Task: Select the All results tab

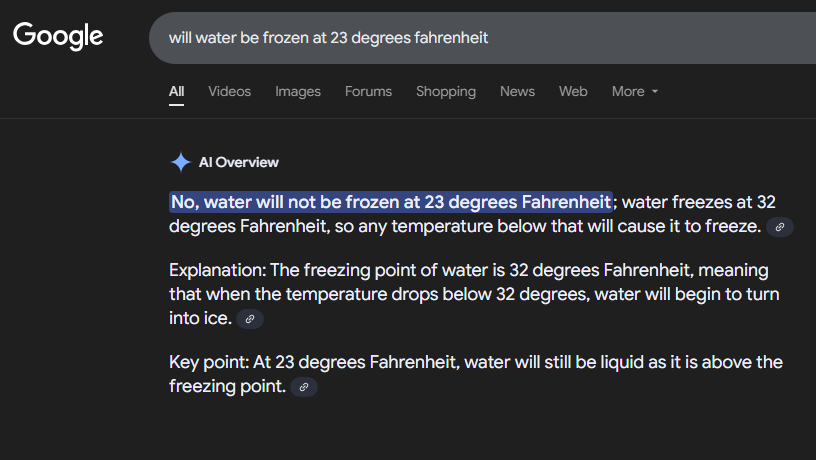Action: [176, 91]
